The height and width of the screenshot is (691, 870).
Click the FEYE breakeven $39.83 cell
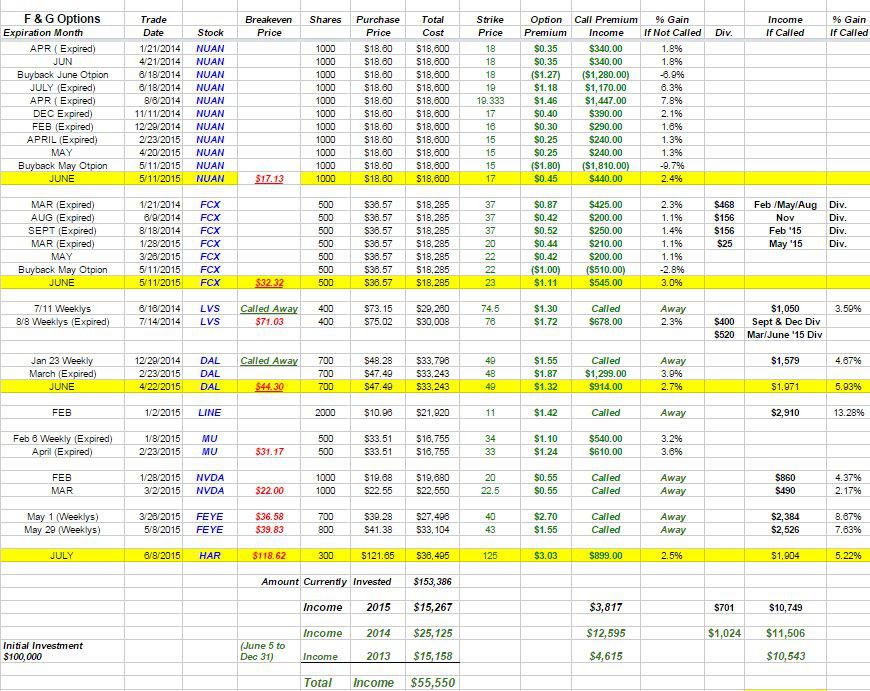(269, 530)
